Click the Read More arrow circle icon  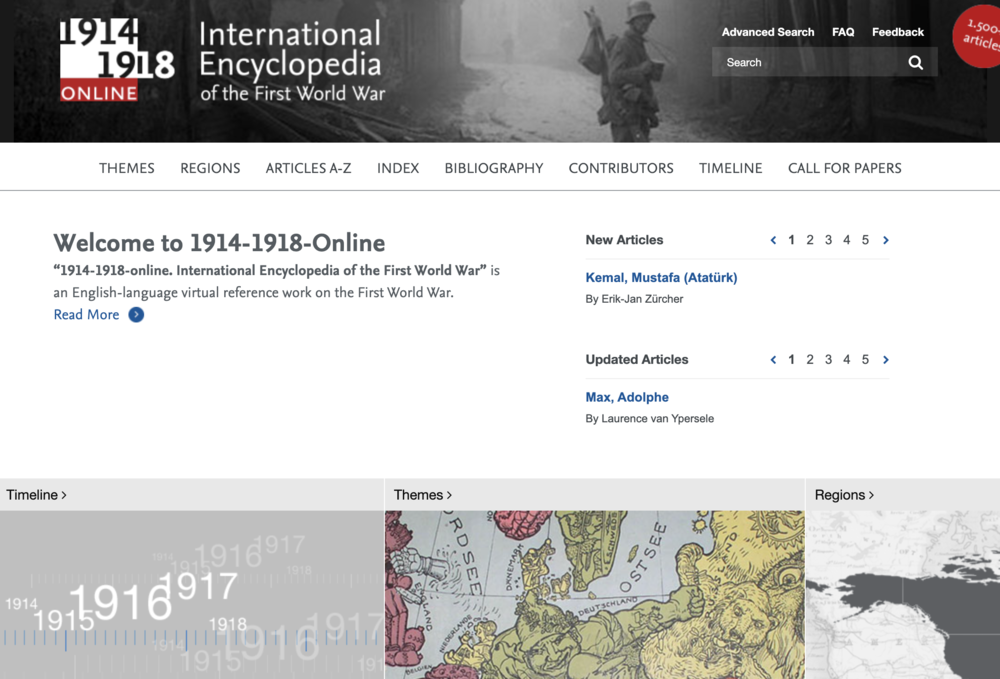(x=136, y=314)
